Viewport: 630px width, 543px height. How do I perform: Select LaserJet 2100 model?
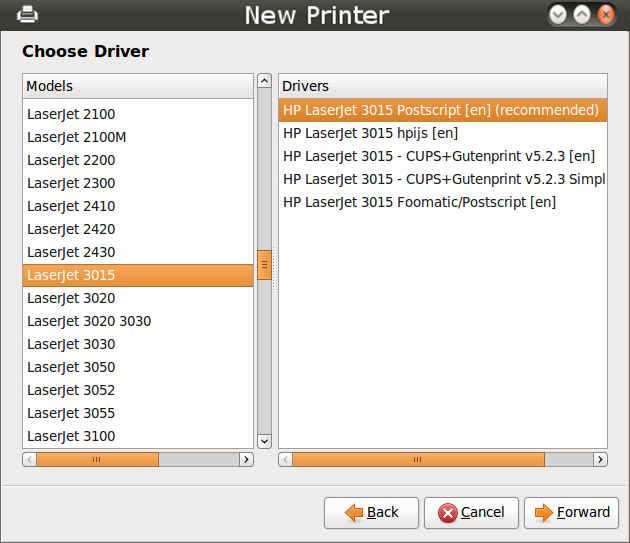point(138,114)
